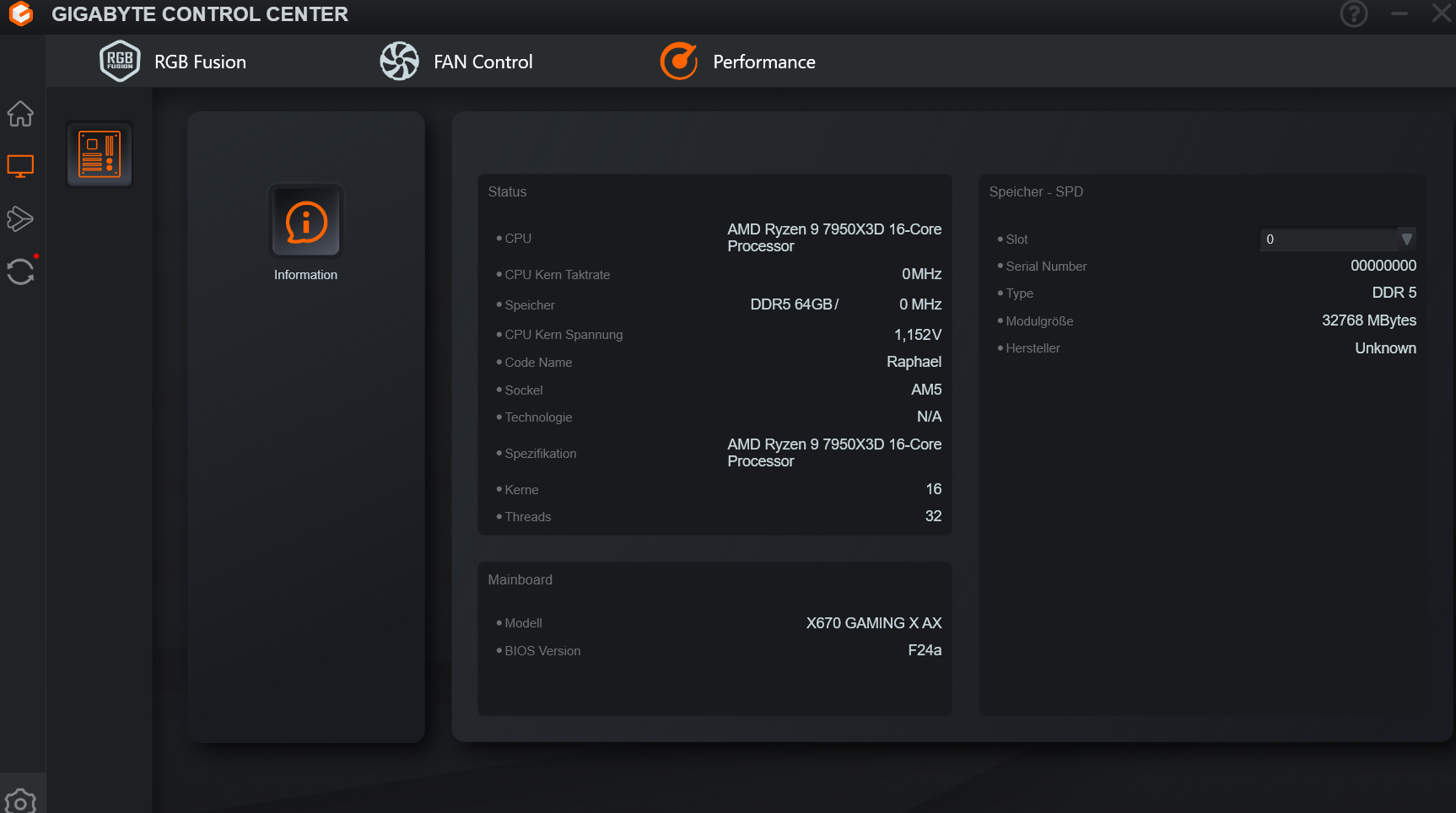Select the Information label
The width and height of the screenshot is (1456, 813).
305,275
